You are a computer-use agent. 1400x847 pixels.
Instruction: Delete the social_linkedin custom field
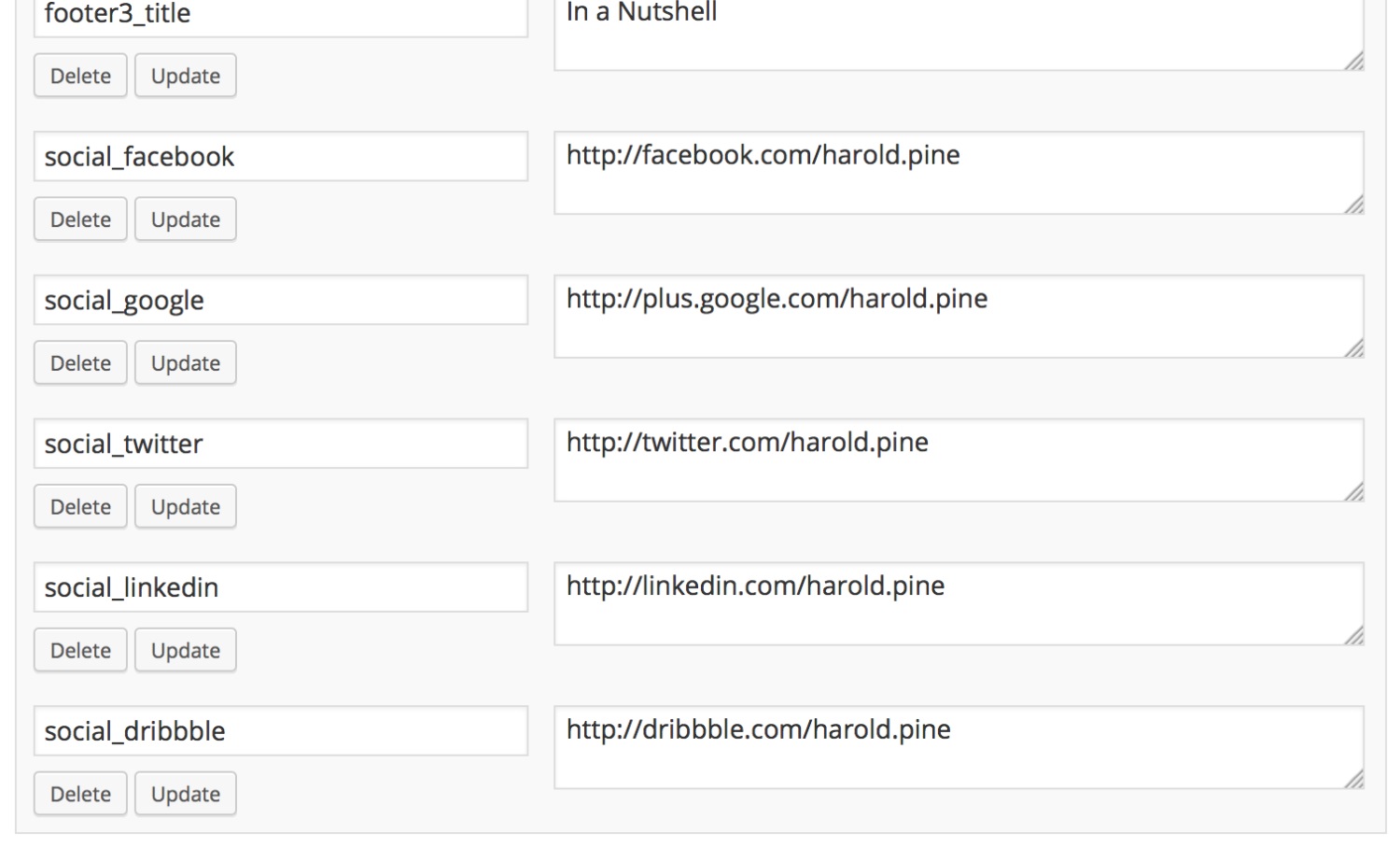pyautogui.click(x=80, y=651)
